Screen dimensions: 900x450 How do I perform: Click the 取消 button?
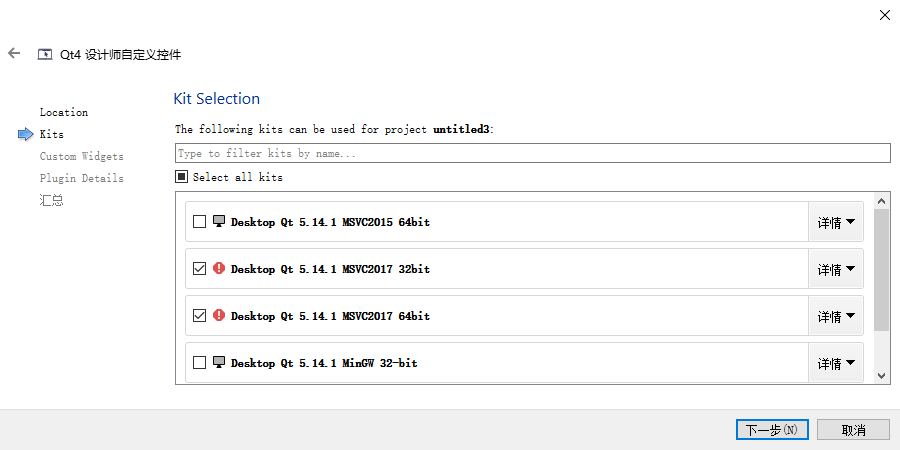click(853, 429)
